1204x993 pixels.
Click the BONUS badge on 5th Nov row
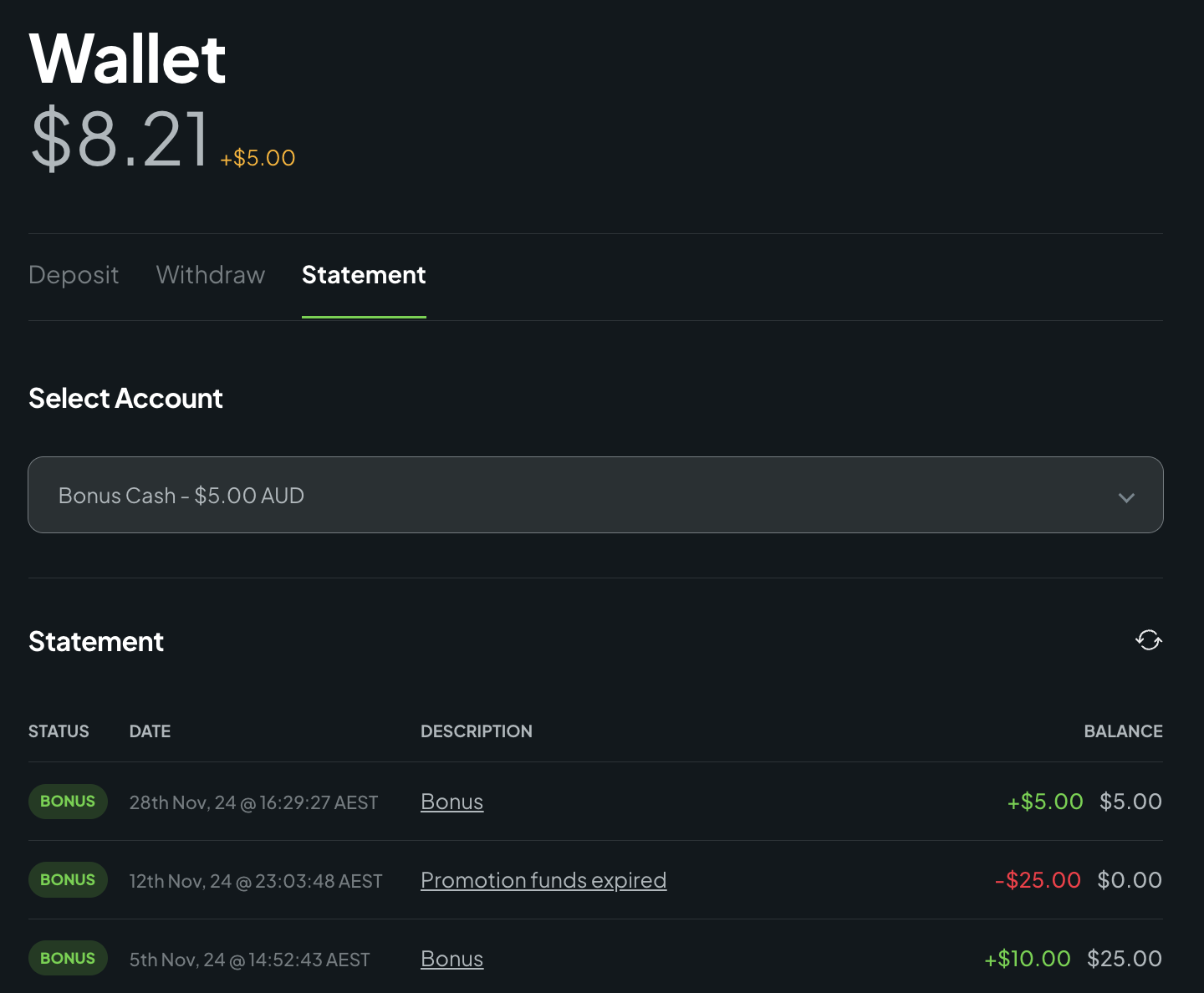click(68, 959)
